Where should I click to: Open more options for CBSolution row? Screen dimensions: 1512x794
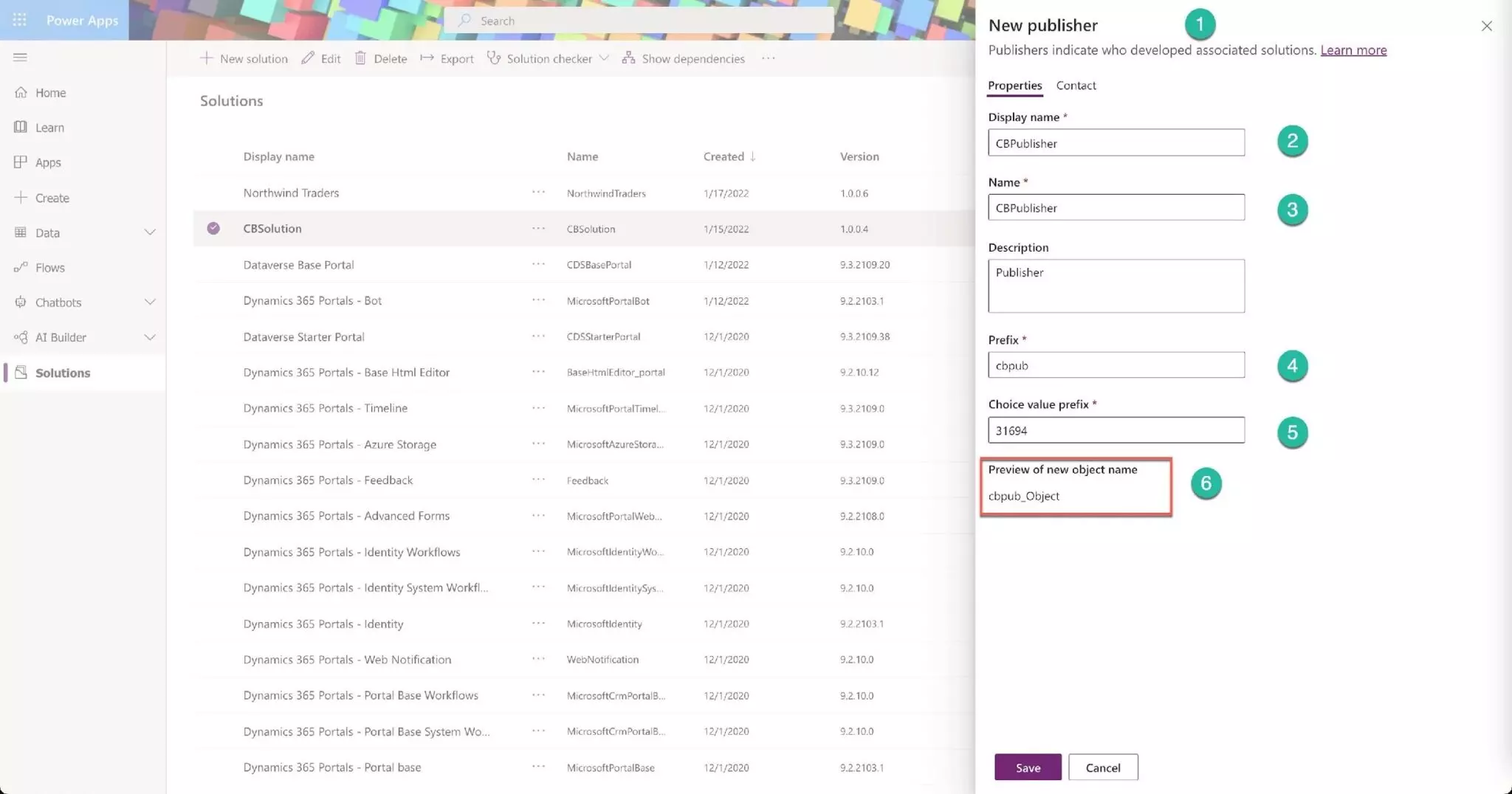(538, 229)
